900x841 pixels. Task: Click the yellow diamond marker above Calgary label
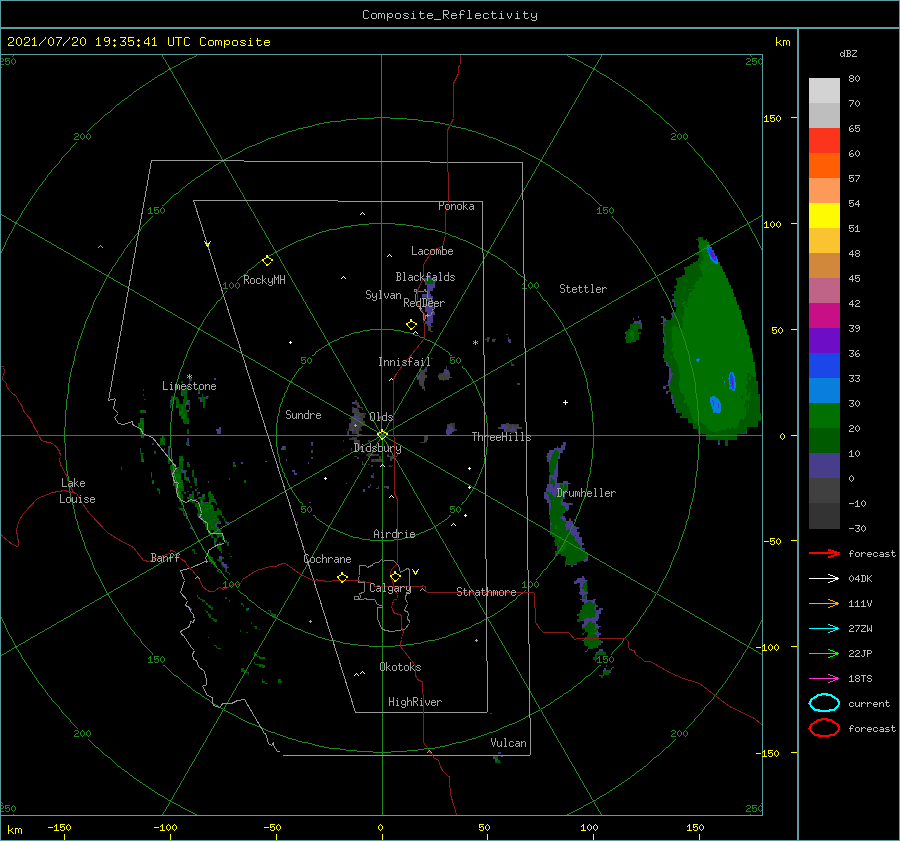tap(395, 576)
